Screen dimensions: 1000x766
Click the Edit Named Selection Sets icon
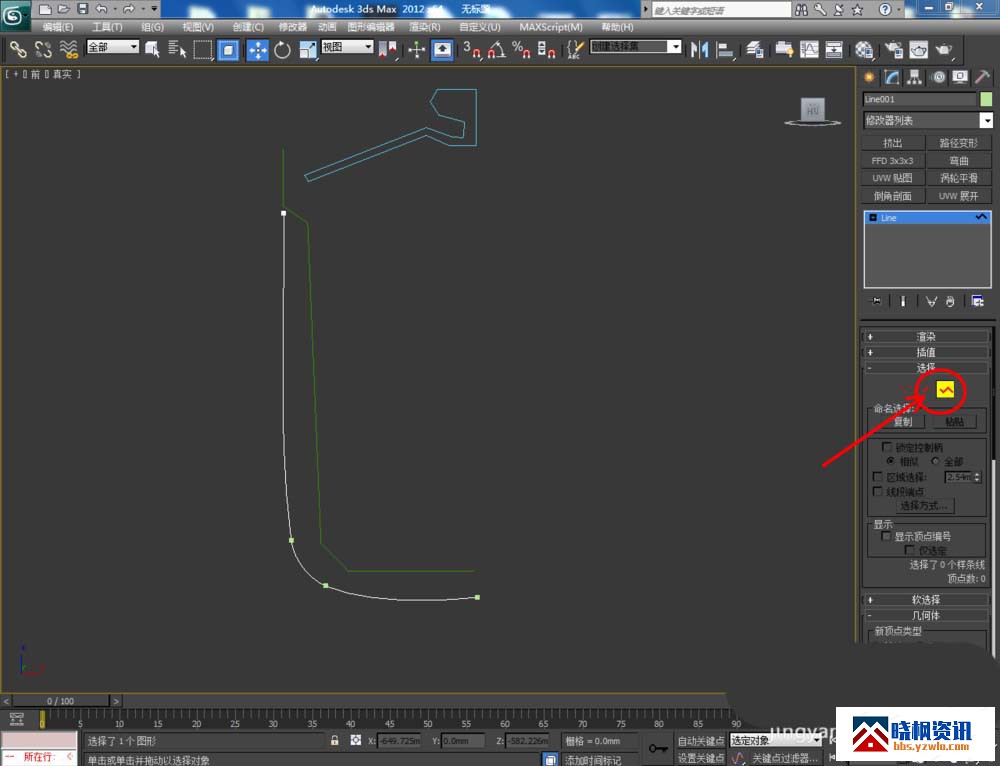[575, 49]
